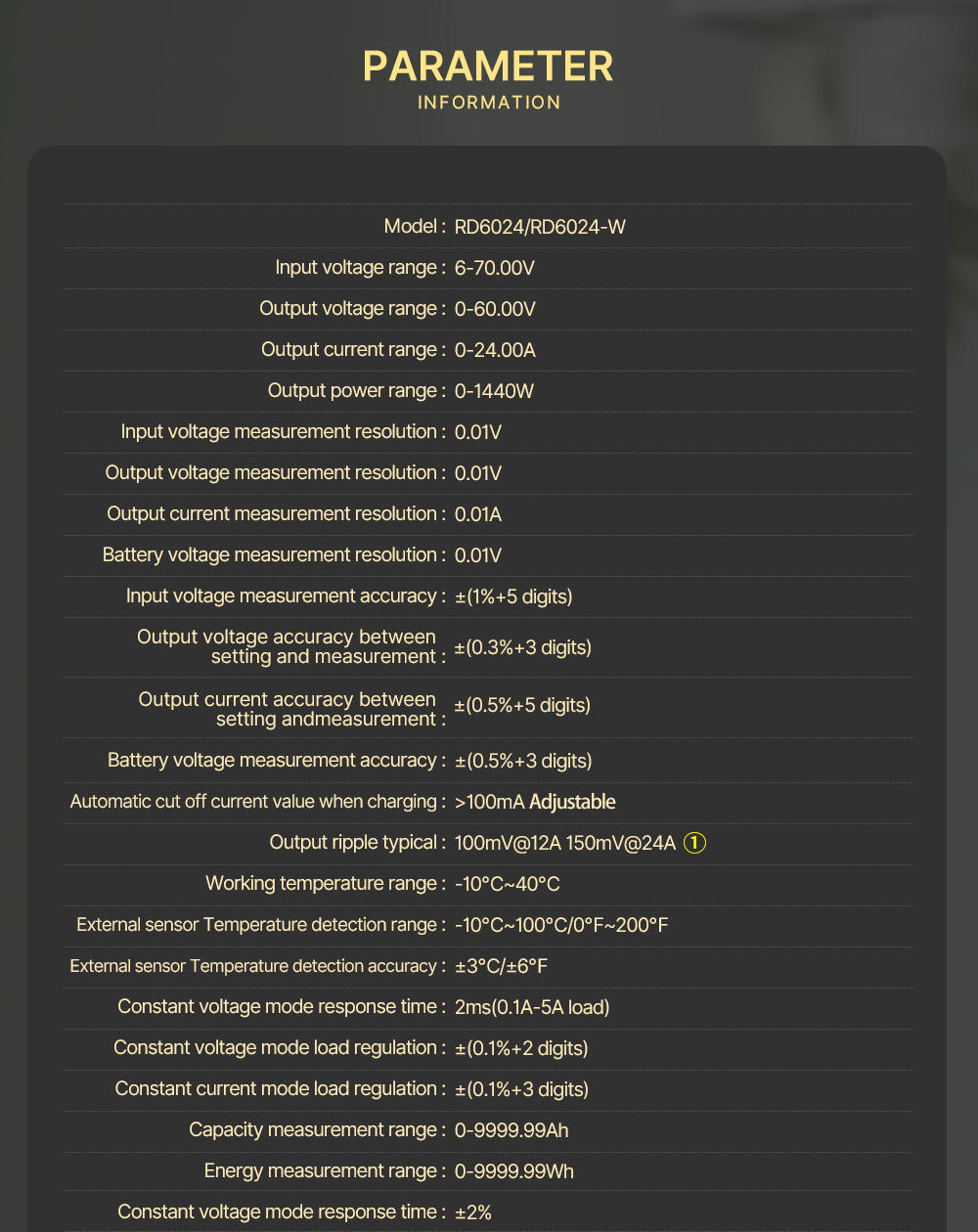Click the ±2% value in last row
Screen dimensions: 978x1232
pos(473,1212)
